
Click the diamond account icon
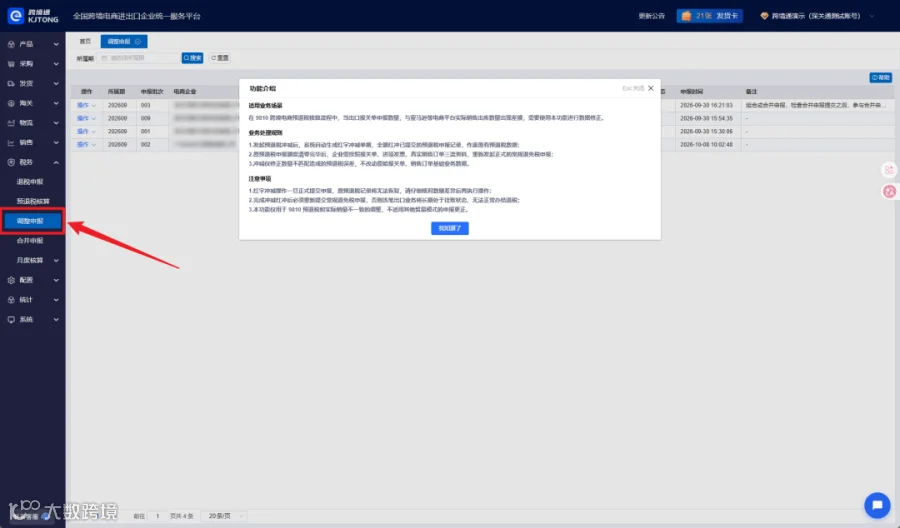coord(764,16)
